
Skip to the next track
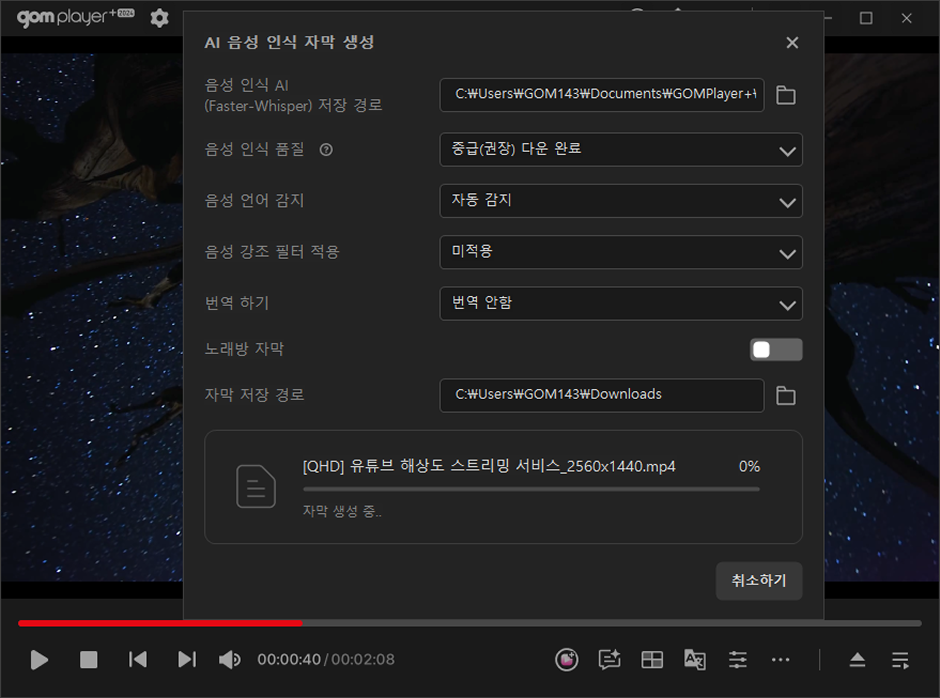pyautogui.click(x=187, y=660)
